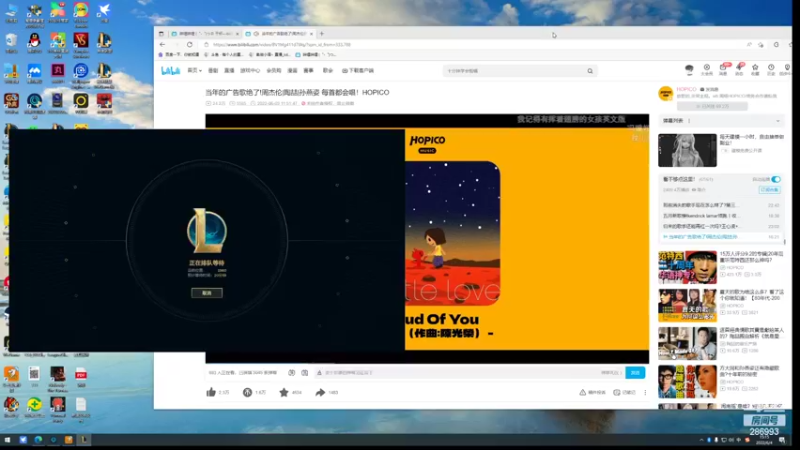Click the bilibili search input box
Viewport: 800px width, 450px height.
pos(514,71)
